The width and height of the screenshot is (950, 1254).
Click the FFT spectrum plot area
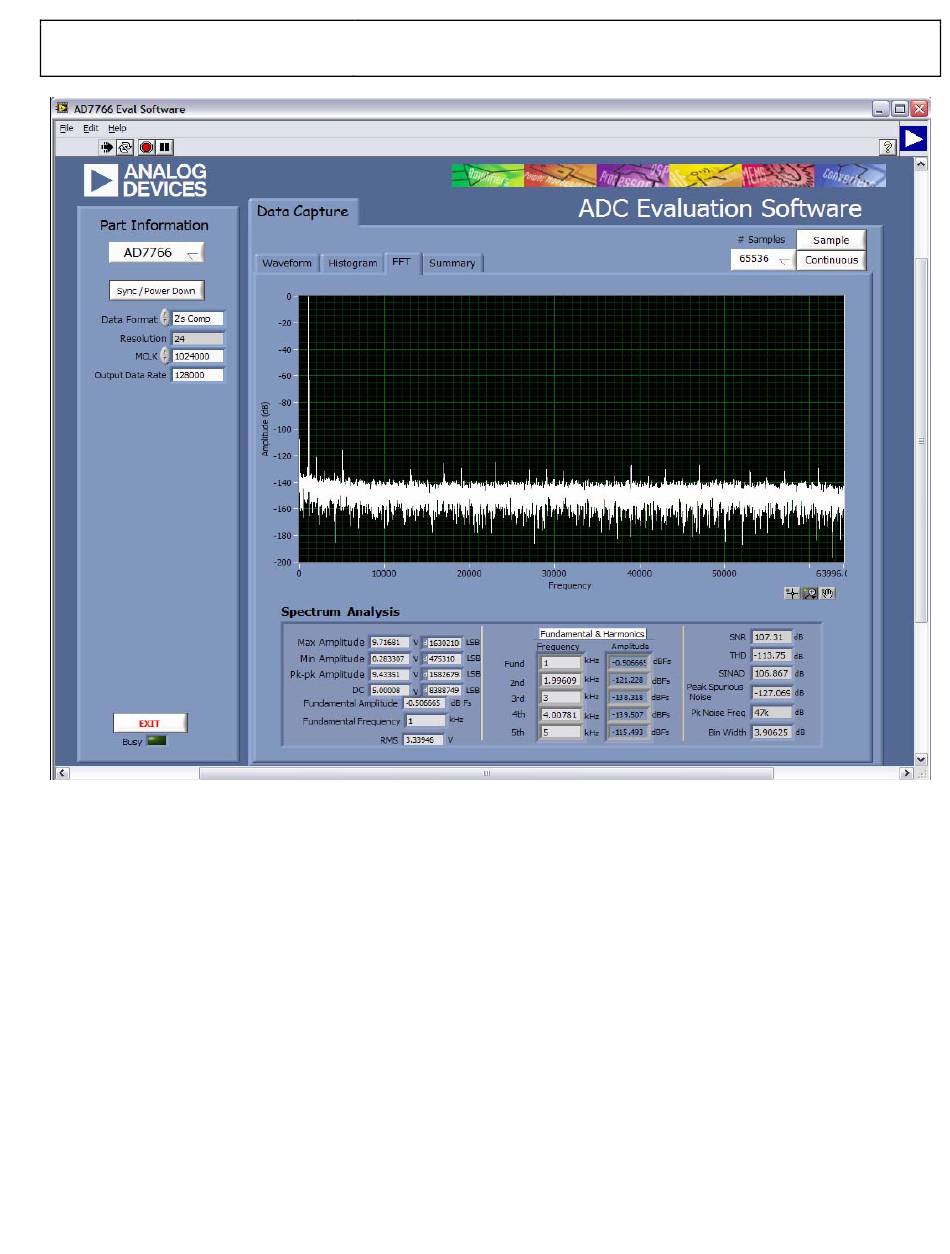click(x=571, y=429)
